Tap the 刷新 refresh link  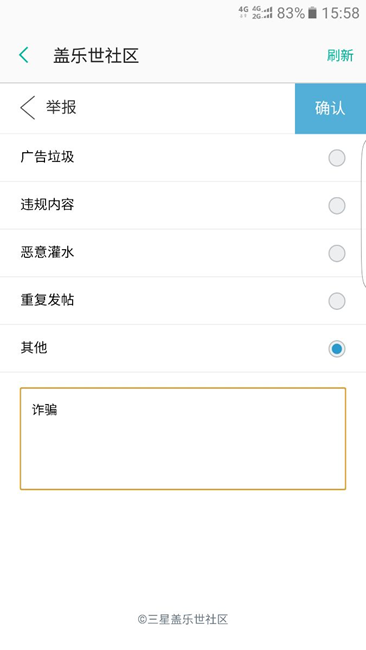340,56
